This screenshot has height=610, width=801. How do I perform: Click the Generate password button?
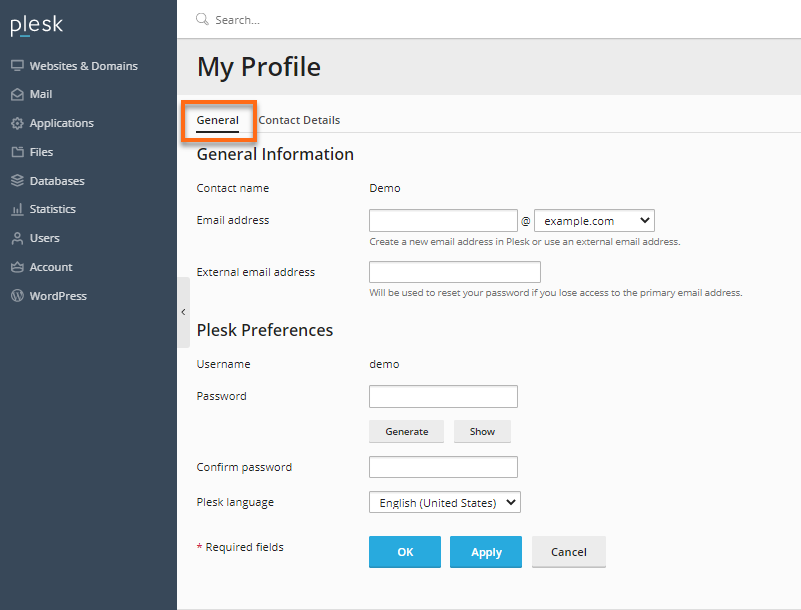pos(406,431)
